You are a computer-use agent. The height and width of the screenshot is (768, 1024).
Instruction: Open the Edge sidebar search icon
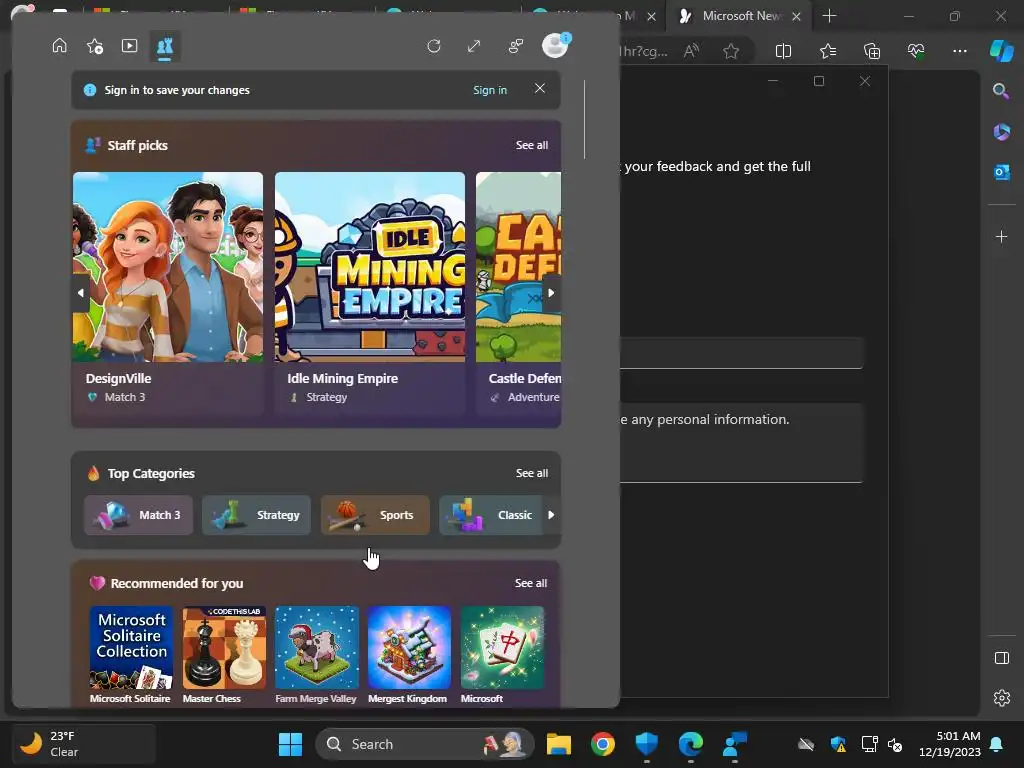point(1001,91)
